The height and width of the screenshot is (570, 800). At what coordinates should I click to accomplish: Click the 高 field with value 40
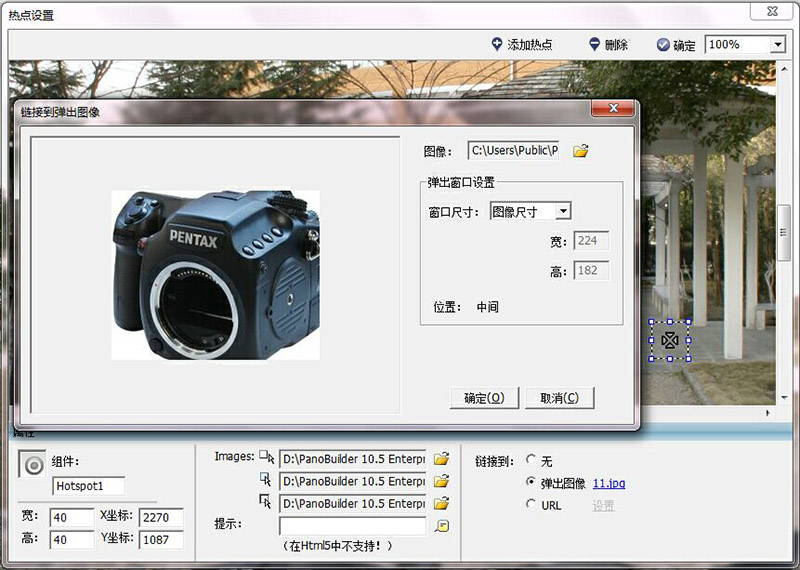coord(72,540)
